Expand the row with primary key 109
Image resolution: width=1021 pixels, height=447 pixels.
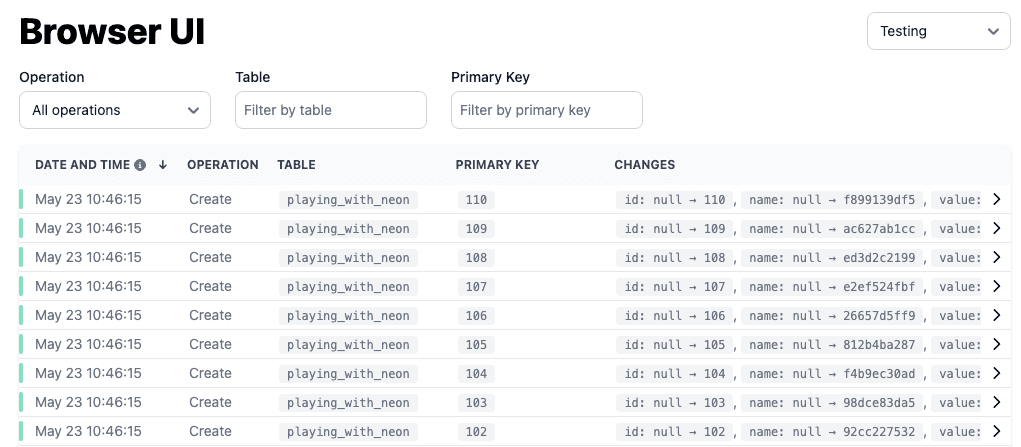996,228
